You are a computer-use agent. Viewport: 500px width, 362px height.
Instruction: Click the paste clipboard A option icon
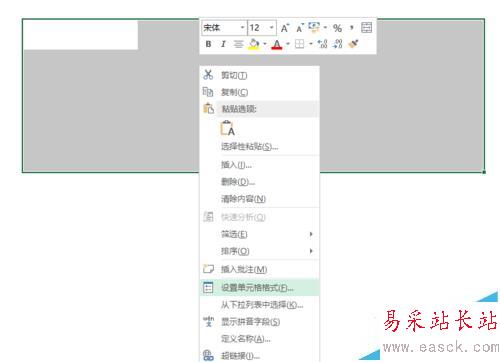pyautogui.click(x=228, y=128)
